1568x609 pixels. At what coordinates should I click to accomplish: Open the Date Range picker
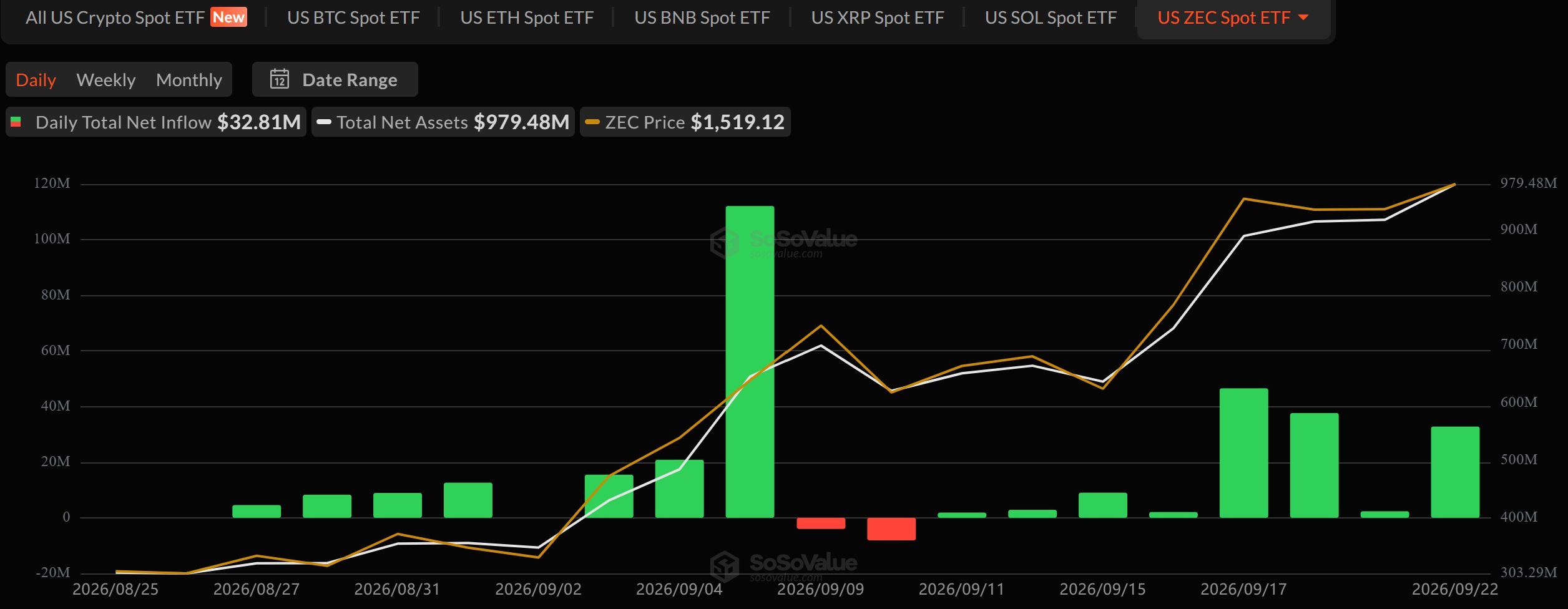[335, 79]
